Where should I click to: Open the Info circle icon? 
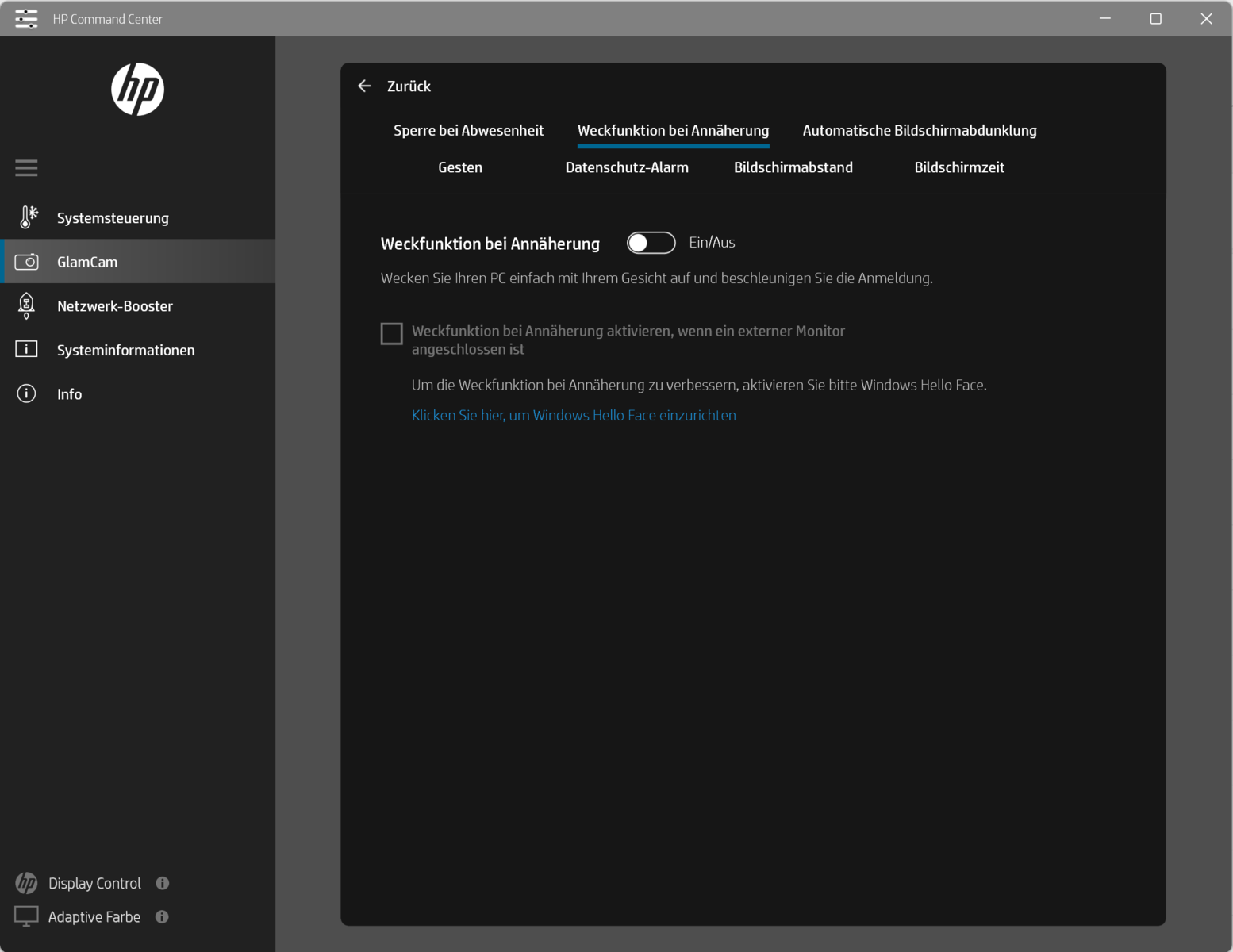click(26, 393)
